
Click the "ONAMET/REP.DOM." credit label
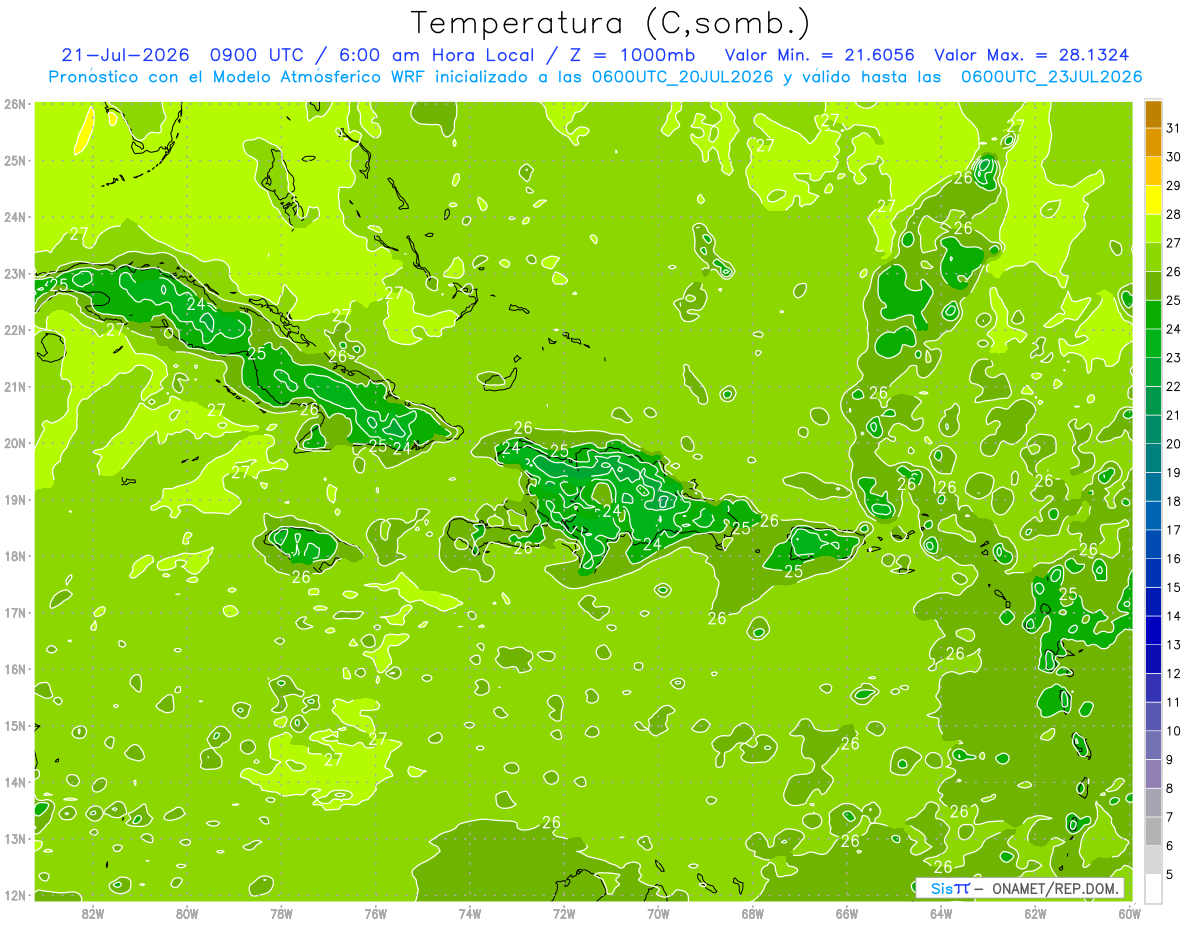[1054, 889]
